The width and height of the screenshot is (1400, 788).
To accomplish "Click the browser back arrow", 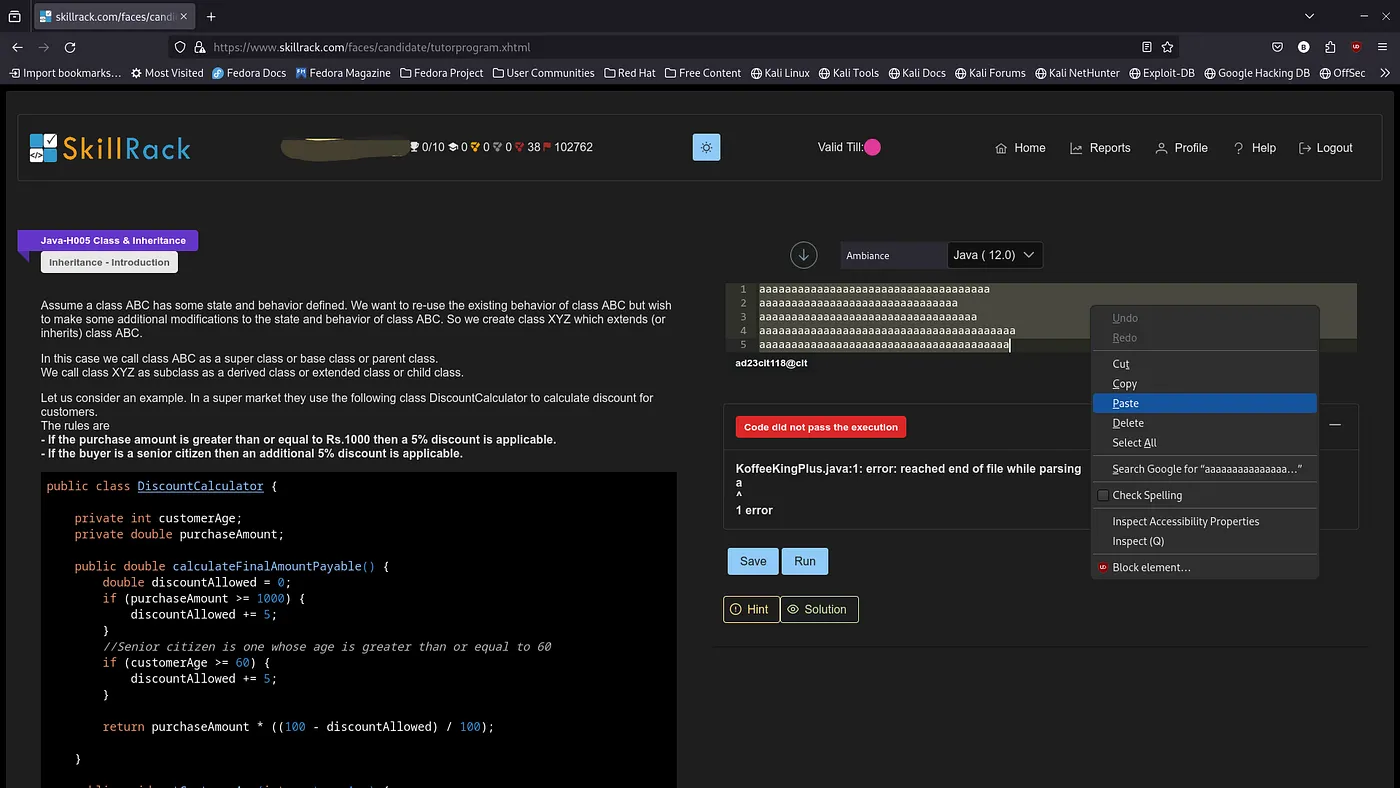I will pyautogui.click(x=17, y=47).
